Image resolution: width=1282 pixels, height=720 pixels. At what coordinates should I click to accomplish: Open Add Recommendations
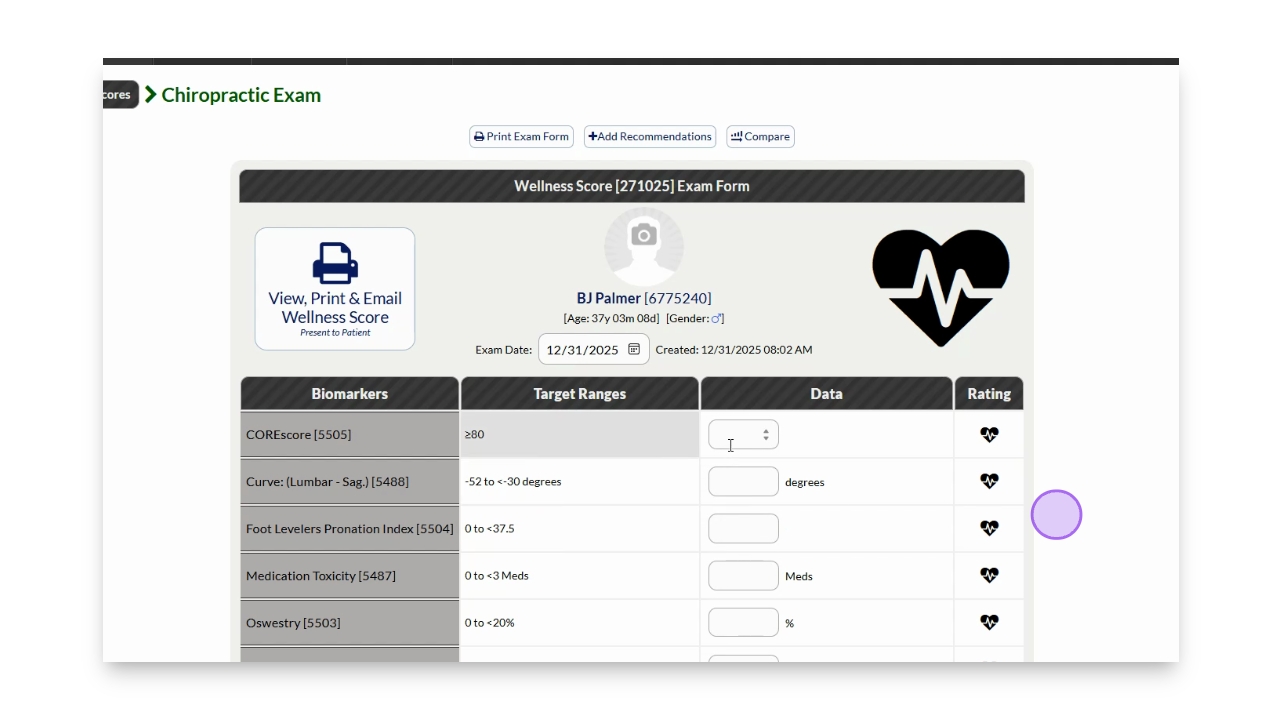click(650, 137)
